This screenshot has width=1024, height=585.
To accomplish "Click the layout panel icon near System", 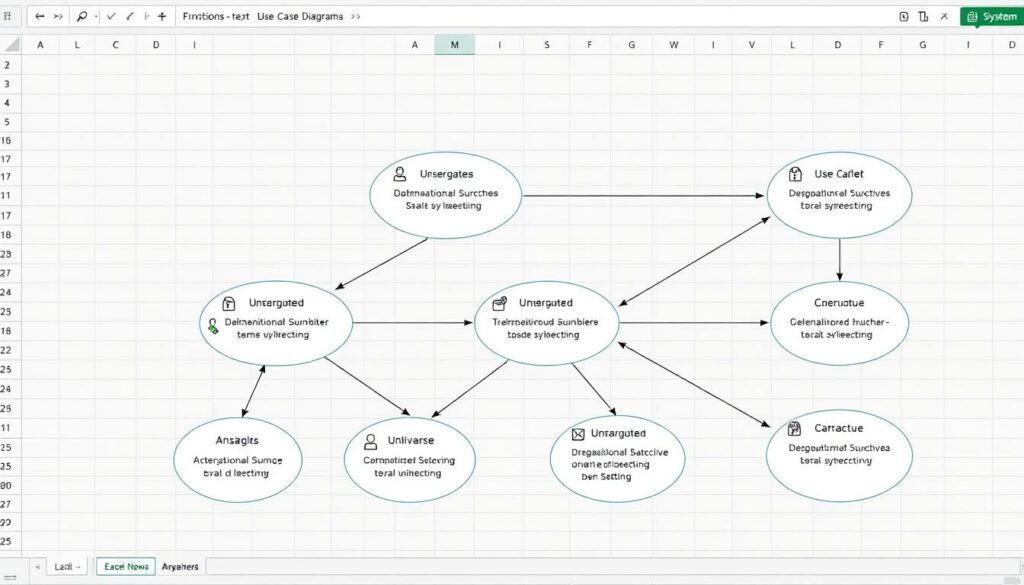I will tap(923, 16).
